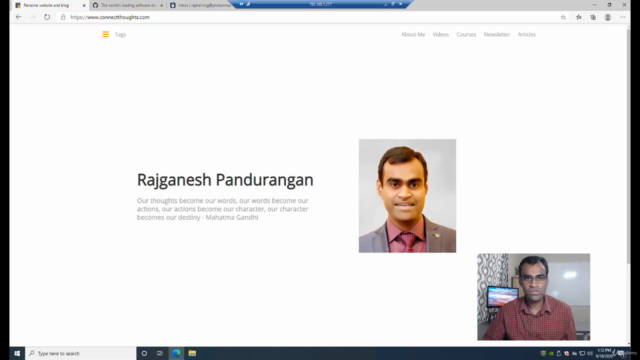Viewport: 640px width, 360px height.
Task: Click the browser profile avatar
Action: 608,17
